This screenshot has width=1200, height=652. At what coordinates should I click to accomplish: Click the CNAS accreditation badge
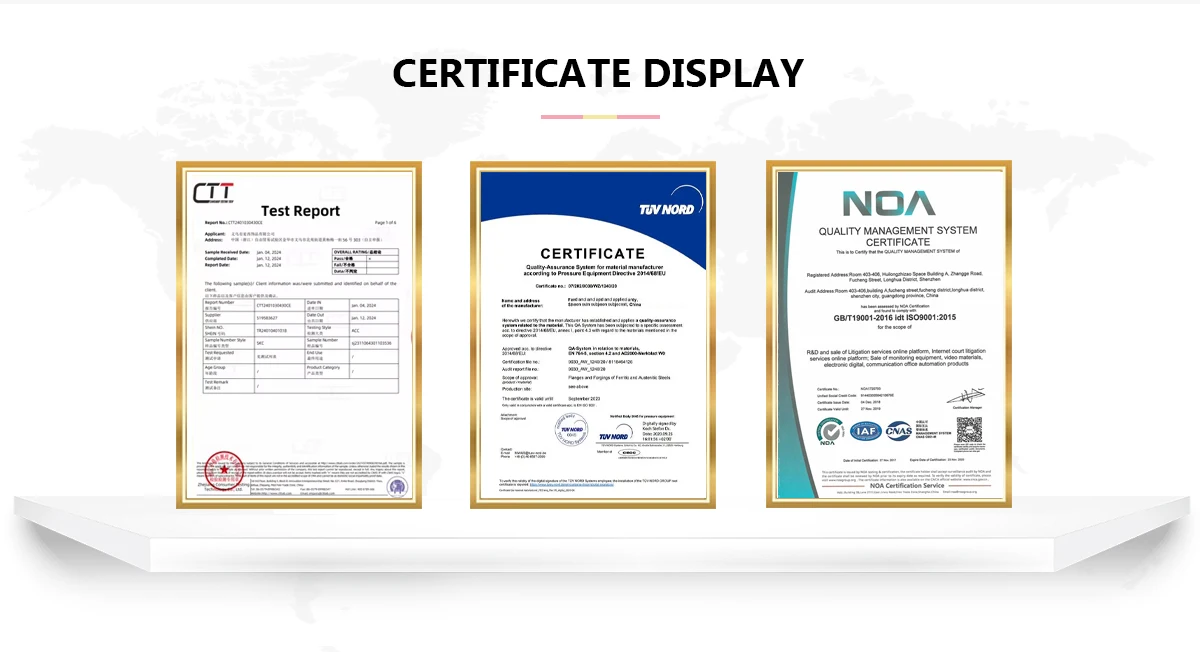[x=898, y=431]
